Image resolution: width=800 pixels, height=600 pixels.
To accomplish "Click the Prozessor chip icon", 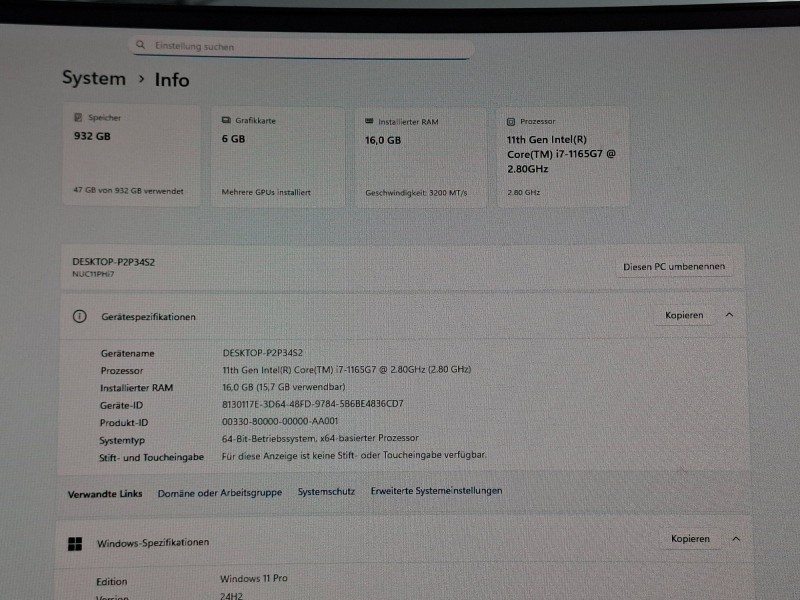I will pos(511,121).
